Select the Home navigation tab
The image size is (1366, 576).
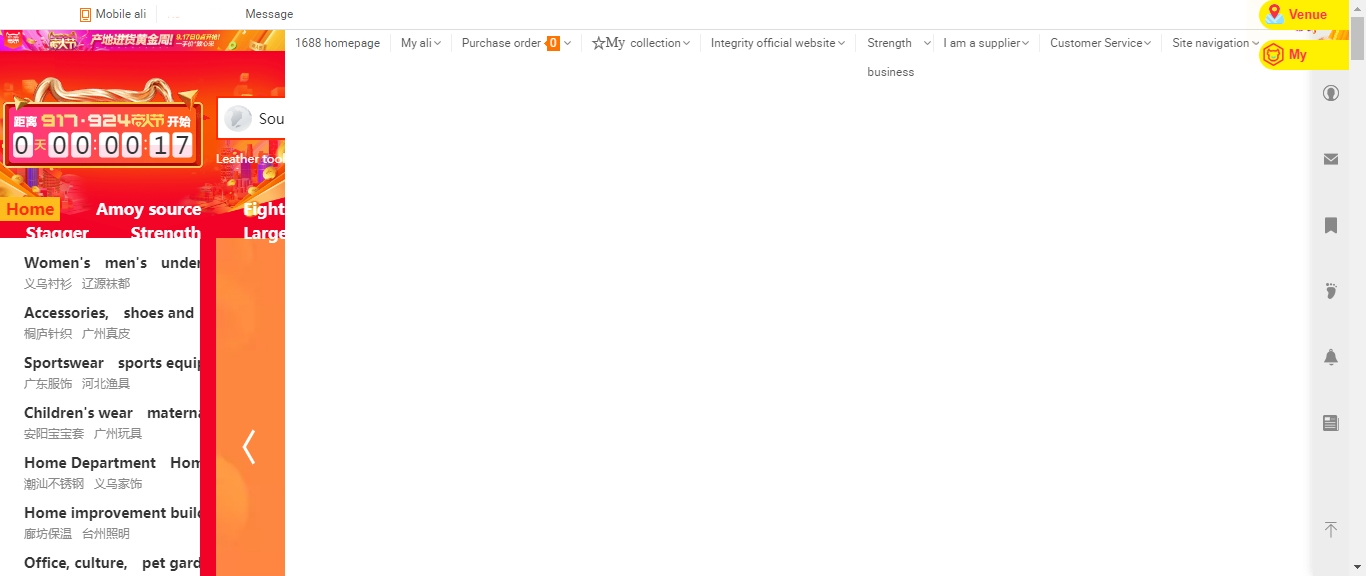(30, 209)
